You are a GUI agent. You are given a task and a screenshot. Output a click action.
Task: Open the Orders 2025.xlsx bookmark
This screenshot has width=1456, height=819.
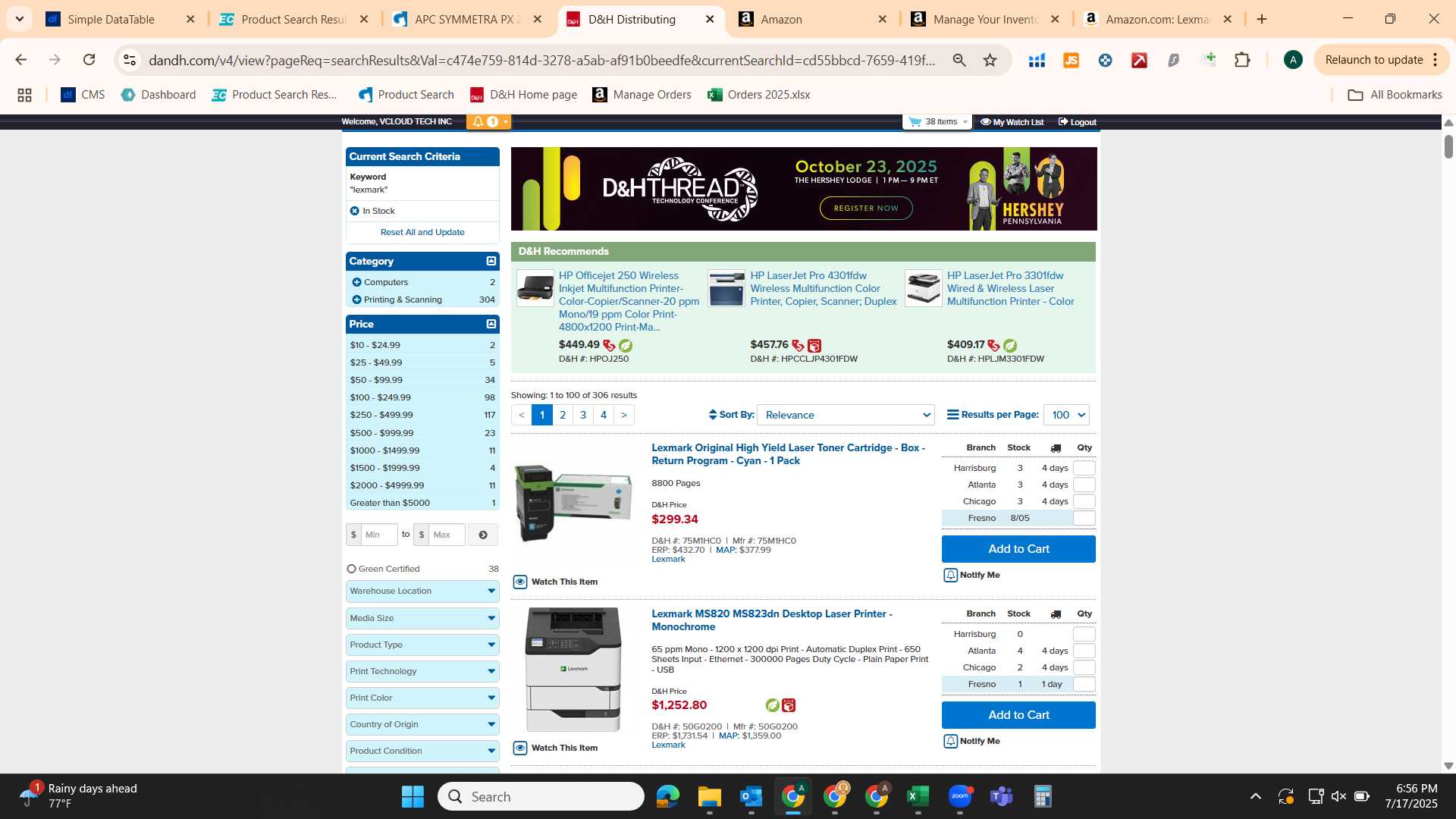(758, 95)
